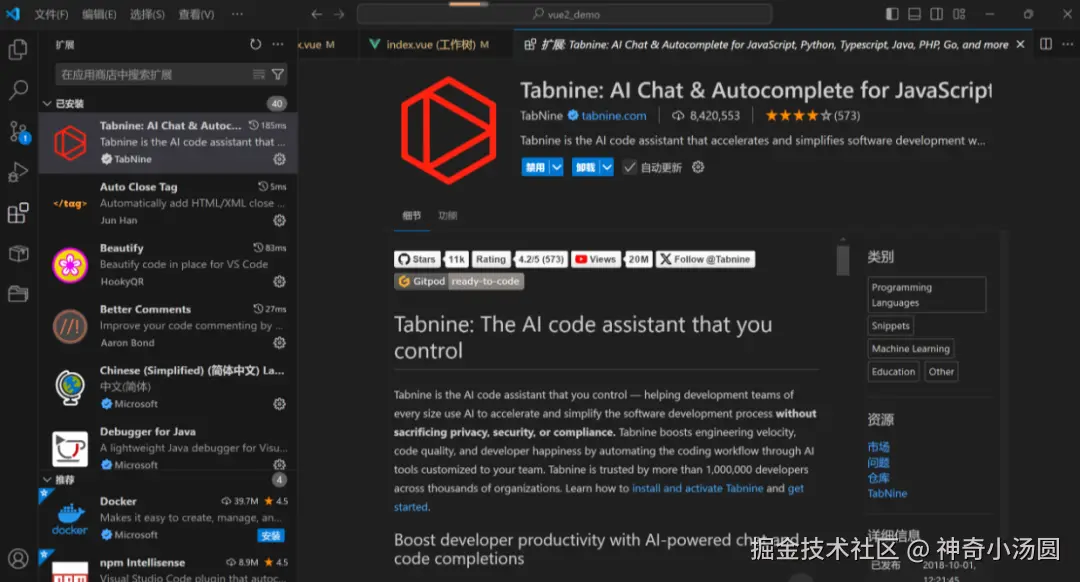Viewport: 1080px width, 582px height.
Task: Select Snippets category tag
Action: pyautogui.click(x=891, y=326)
